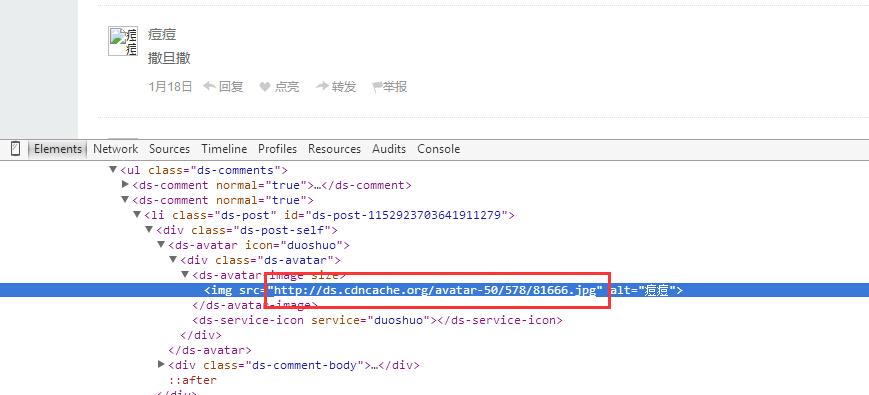
Task: Open the Profiles tab
Action: tap(278, 148)
